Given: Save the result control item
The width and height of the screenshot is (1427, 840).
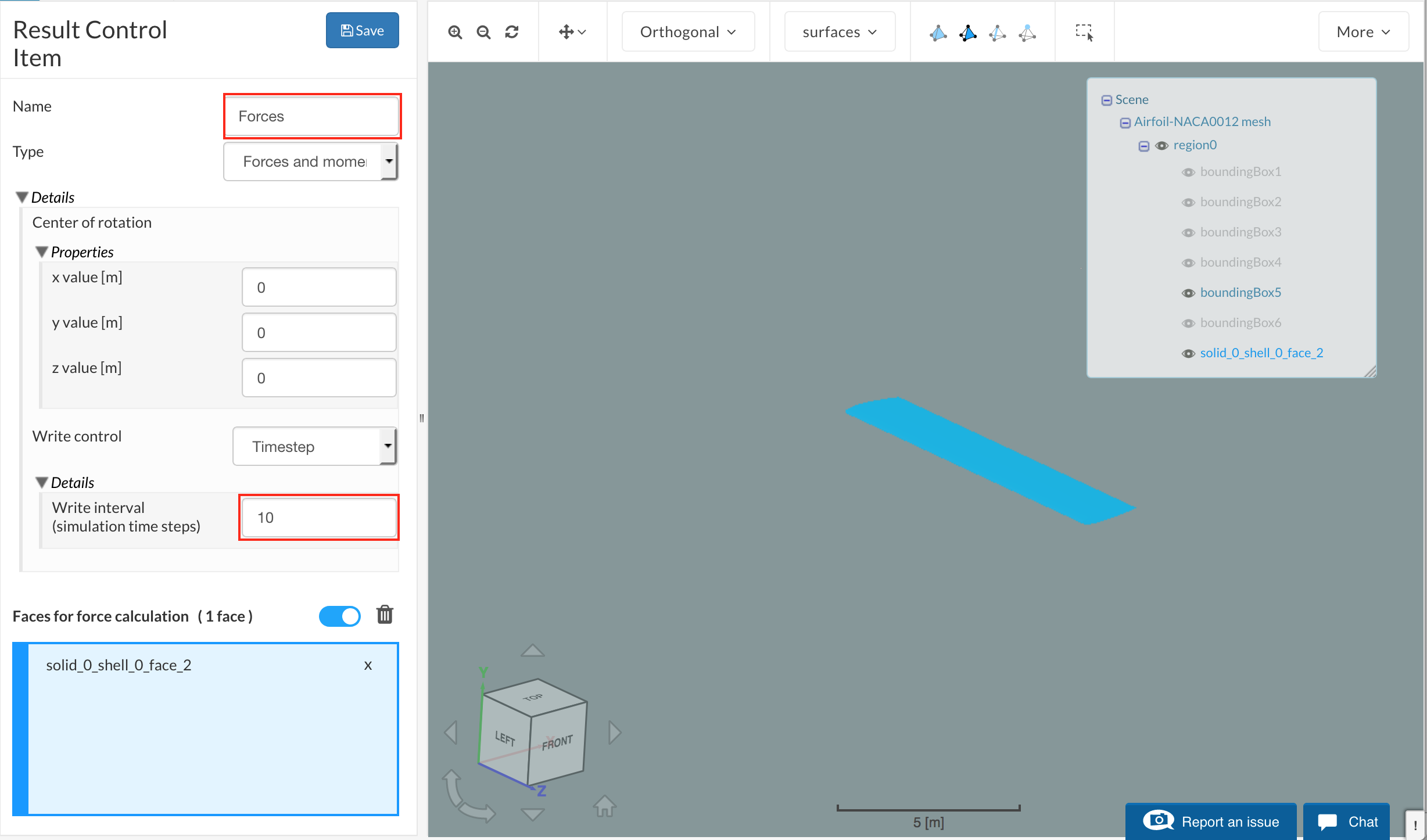Looking at the screenshot, I should click(x=362, y=30).
